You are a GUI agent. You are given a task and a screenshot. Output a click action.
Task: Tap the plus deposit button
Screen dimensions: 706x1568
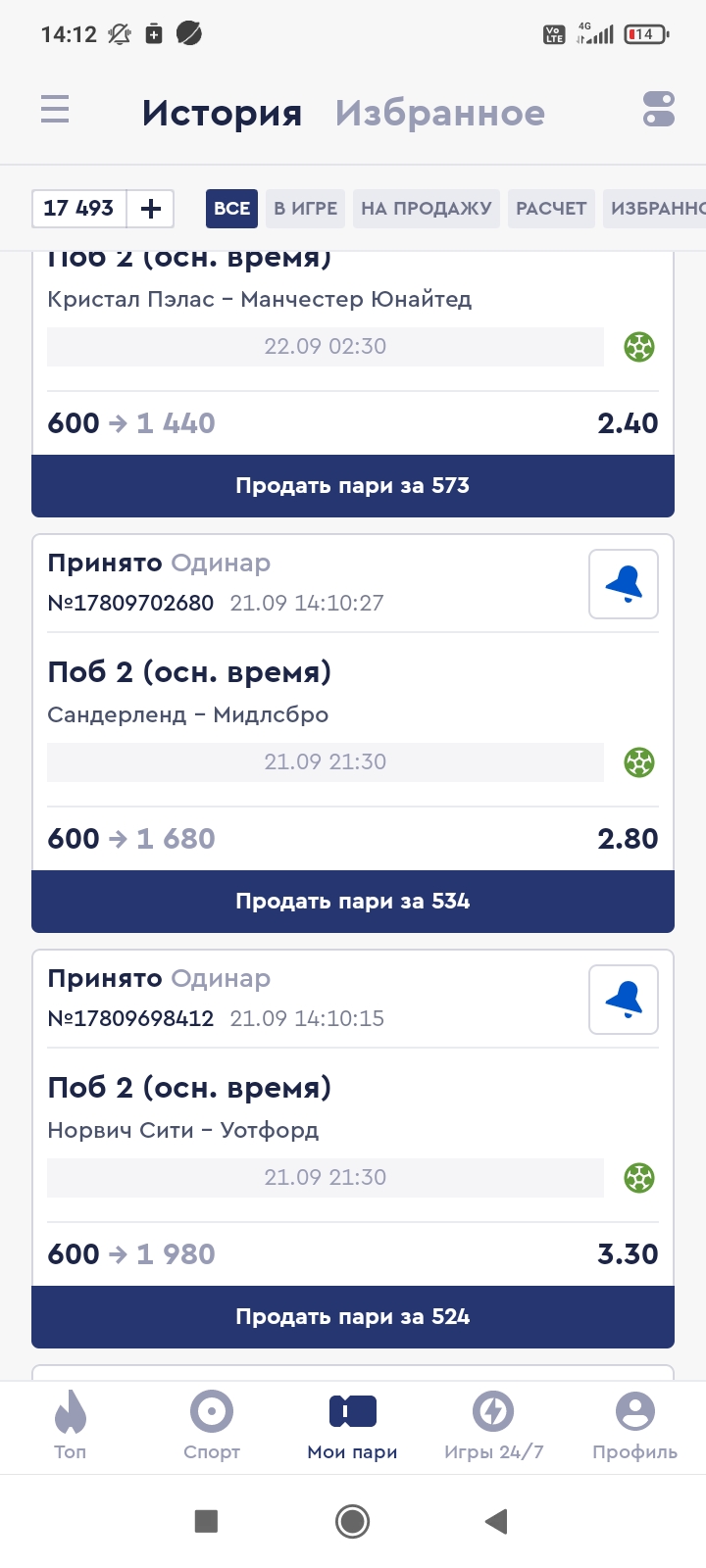151,208
